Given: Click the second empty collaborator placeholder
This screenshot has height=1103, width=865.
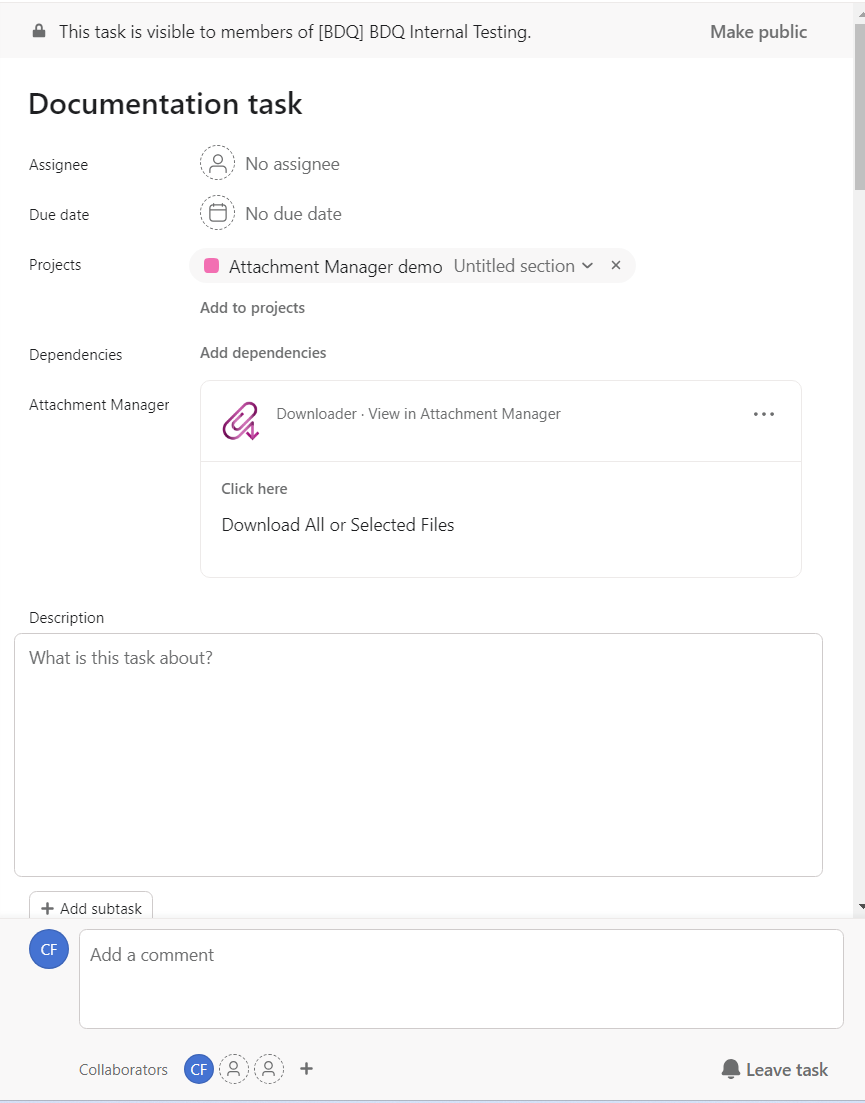Looking at the screenshot, I should point(269,1069).
